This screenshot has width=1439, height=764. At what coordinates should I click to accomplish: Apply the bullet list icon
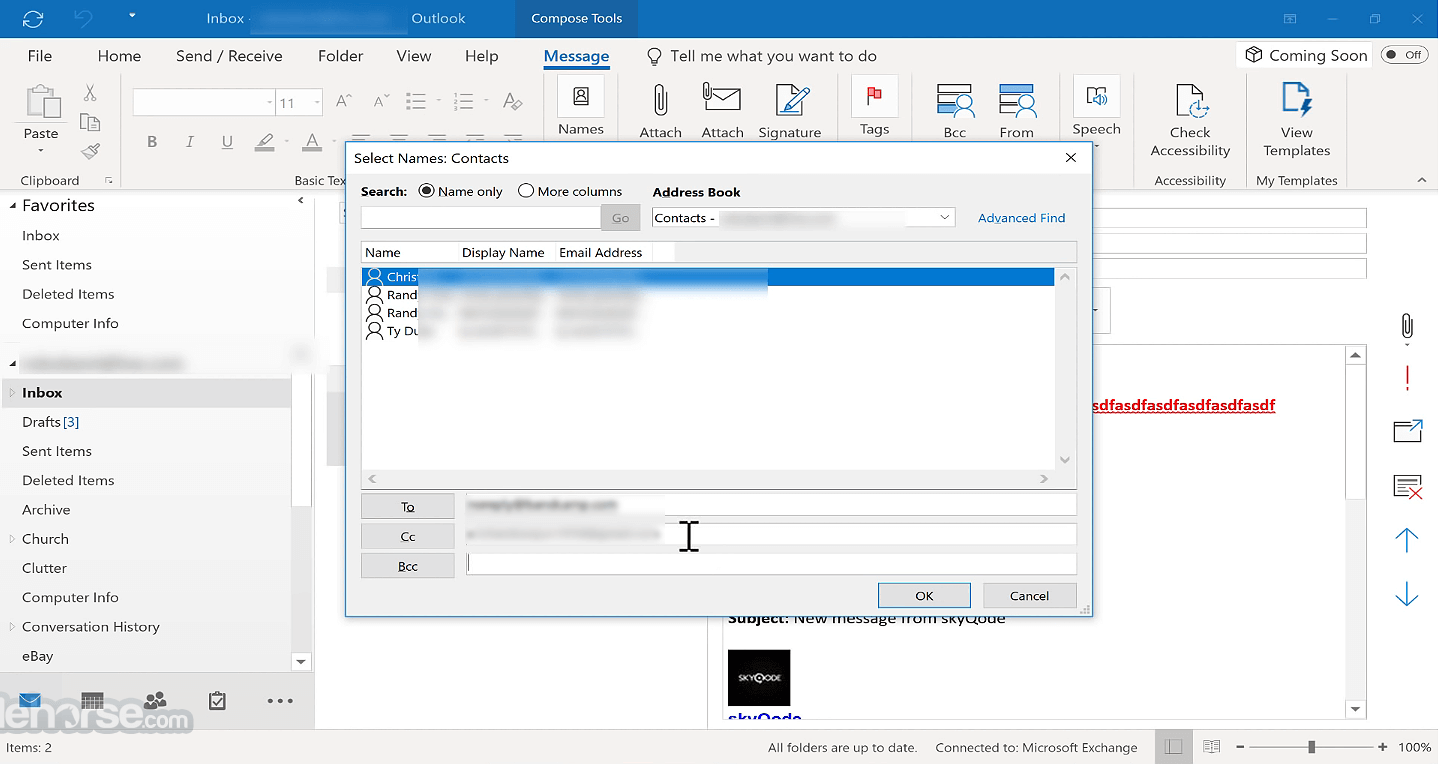click(416, 101)
